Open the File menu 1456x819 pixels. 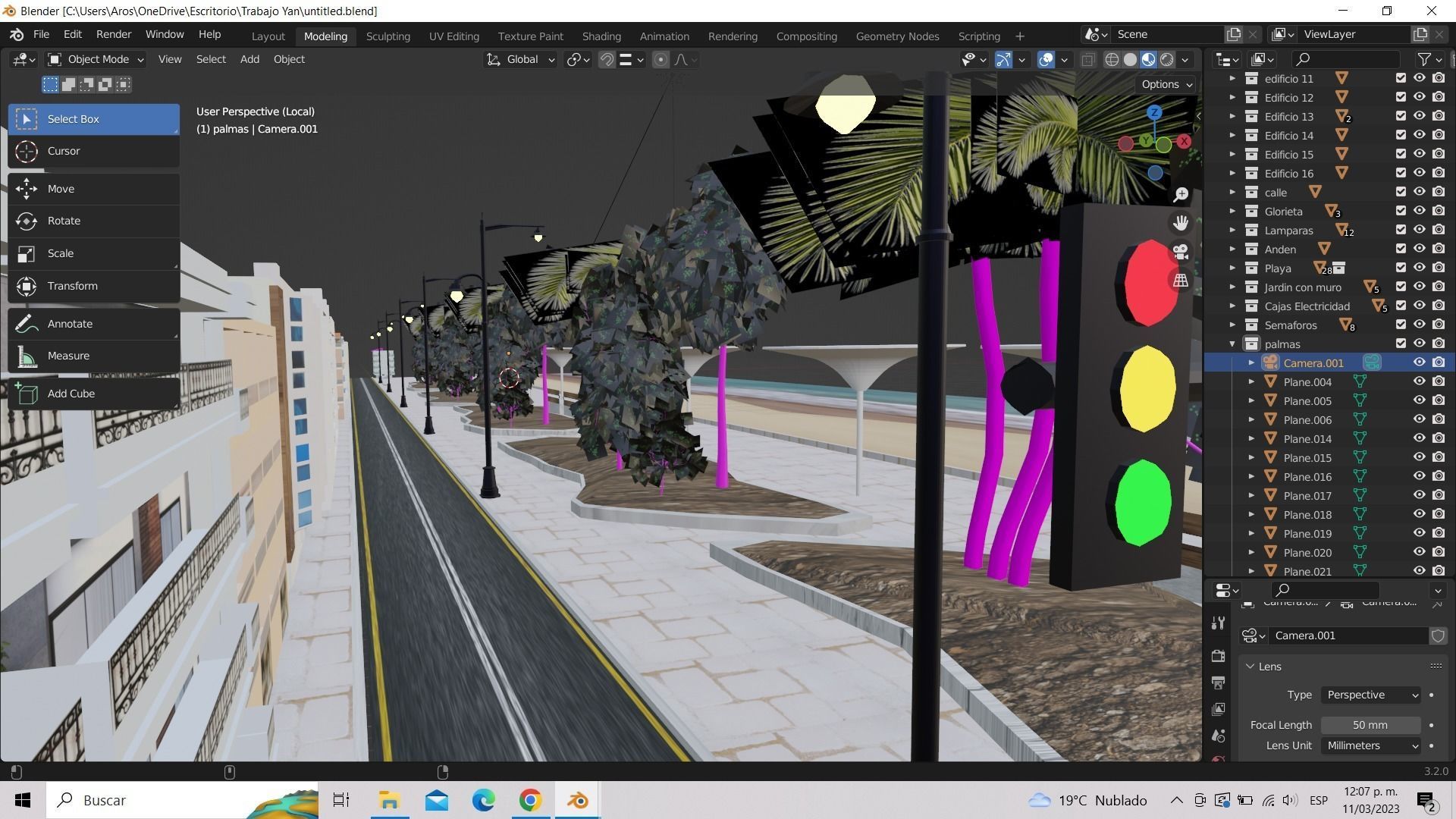click(41, 35)
